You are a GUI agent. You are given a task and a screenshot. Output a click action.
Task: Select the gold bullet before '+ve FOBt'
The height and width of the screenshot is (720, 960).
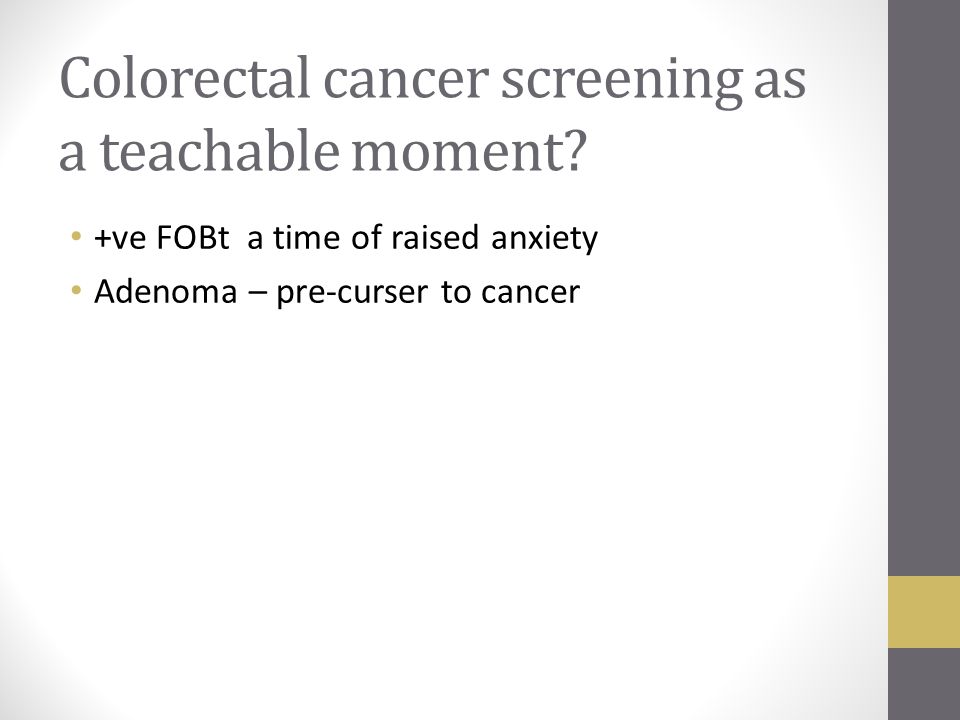76,236
